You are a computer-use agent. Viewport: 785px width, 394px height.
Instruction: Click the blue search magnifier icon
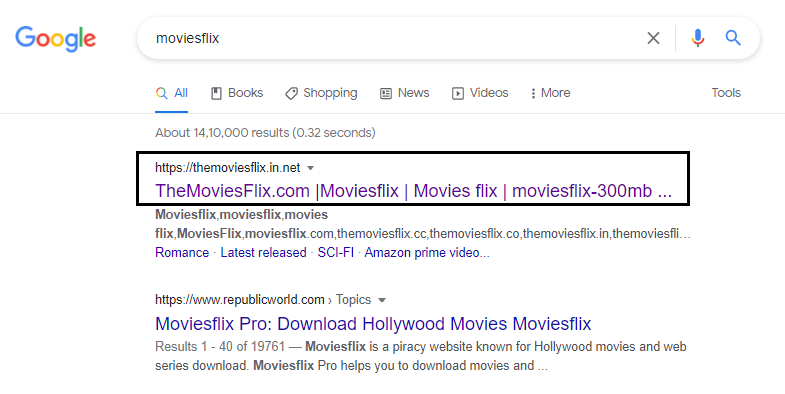(733, 38)
